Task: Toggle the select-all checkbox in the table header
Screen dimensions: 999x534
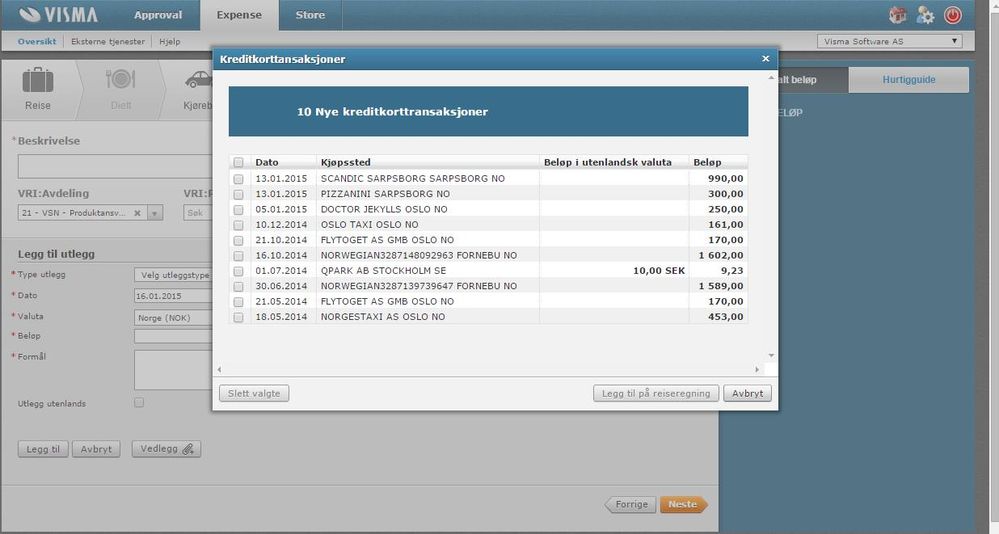Action: tap(238, 162)
